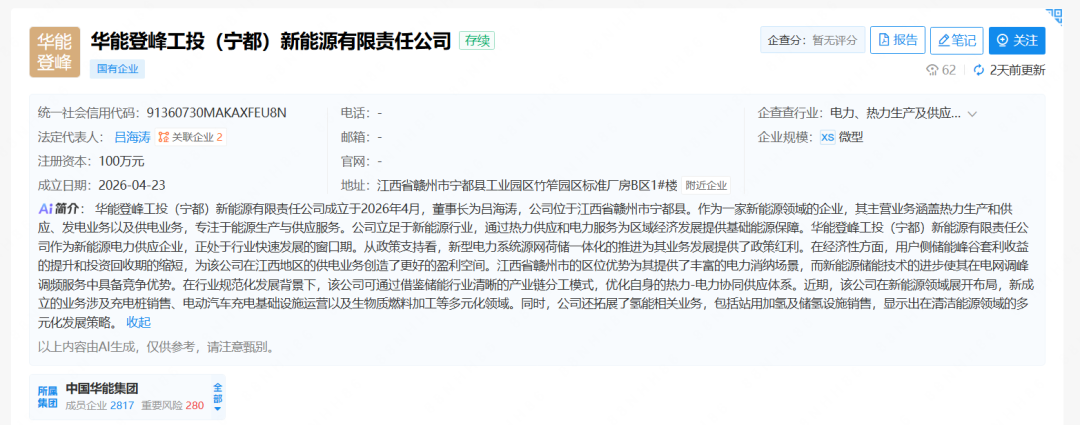Open the 笔记 notes button
Viewport: 1080px width, 425px height.
tap(956, 40)
